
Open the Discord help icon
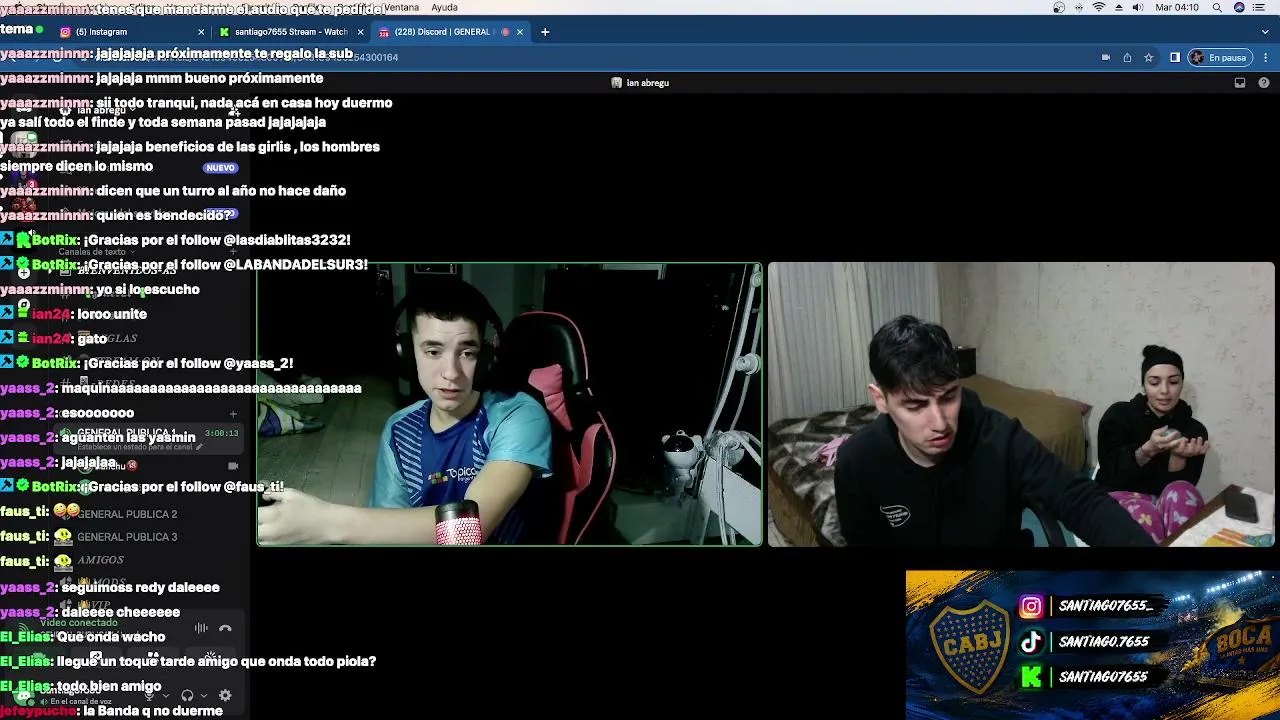pos(1264,83)
